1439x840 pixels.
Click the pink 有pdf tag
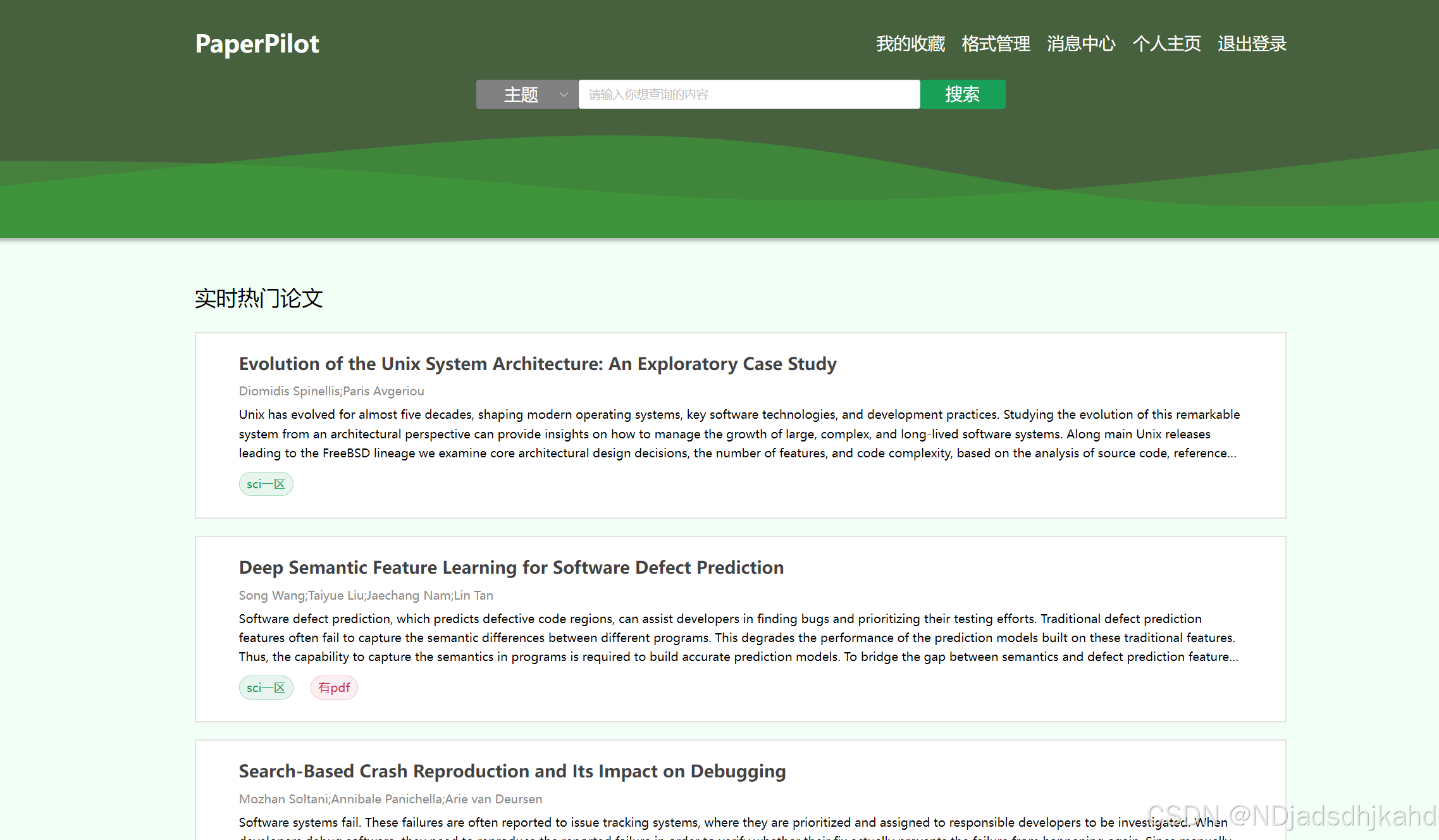pyautogui.click(x=334, y=688)
